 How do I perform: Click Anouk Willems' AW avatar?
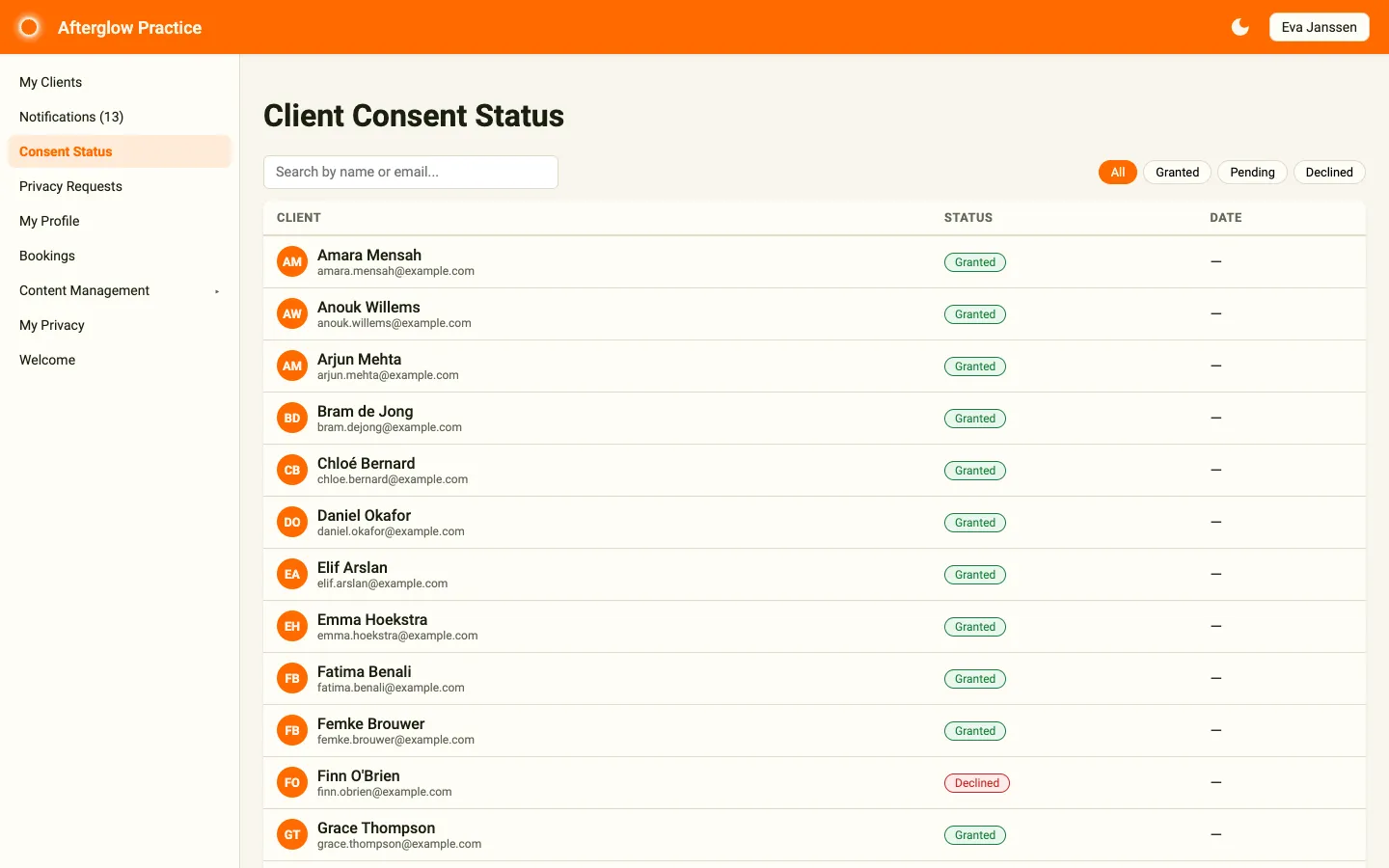click(292, 313)
